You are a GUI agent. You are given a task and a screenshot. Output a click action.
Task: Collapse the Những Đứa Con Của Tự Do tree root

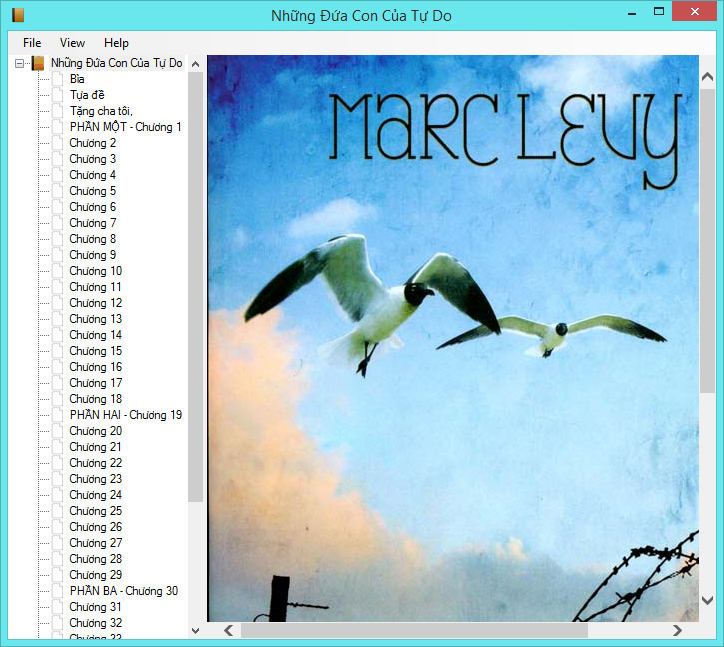(x=19, y=63)
